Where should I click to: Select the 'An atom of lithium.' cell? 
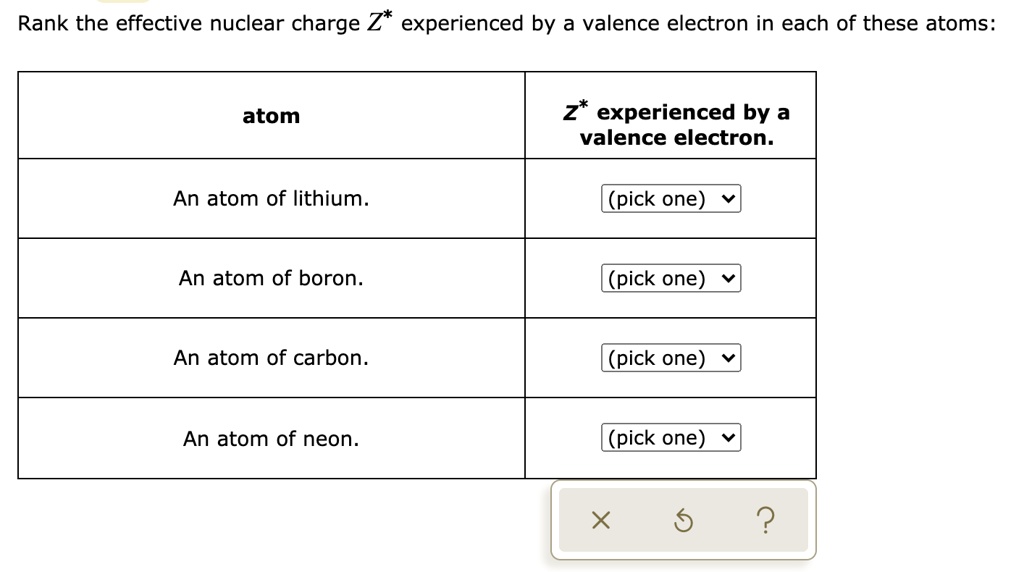point(271,199)
